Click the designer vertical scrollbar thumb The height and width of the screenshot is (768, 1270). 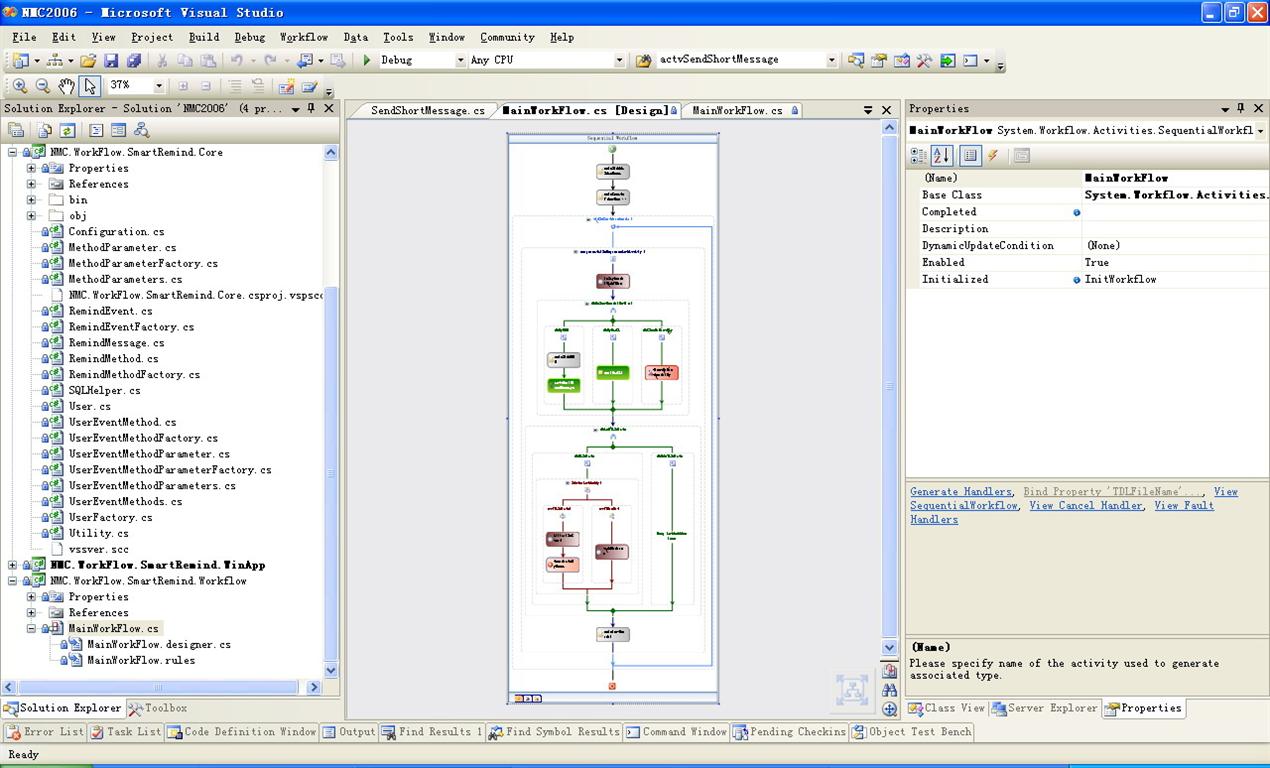point(889,385)
